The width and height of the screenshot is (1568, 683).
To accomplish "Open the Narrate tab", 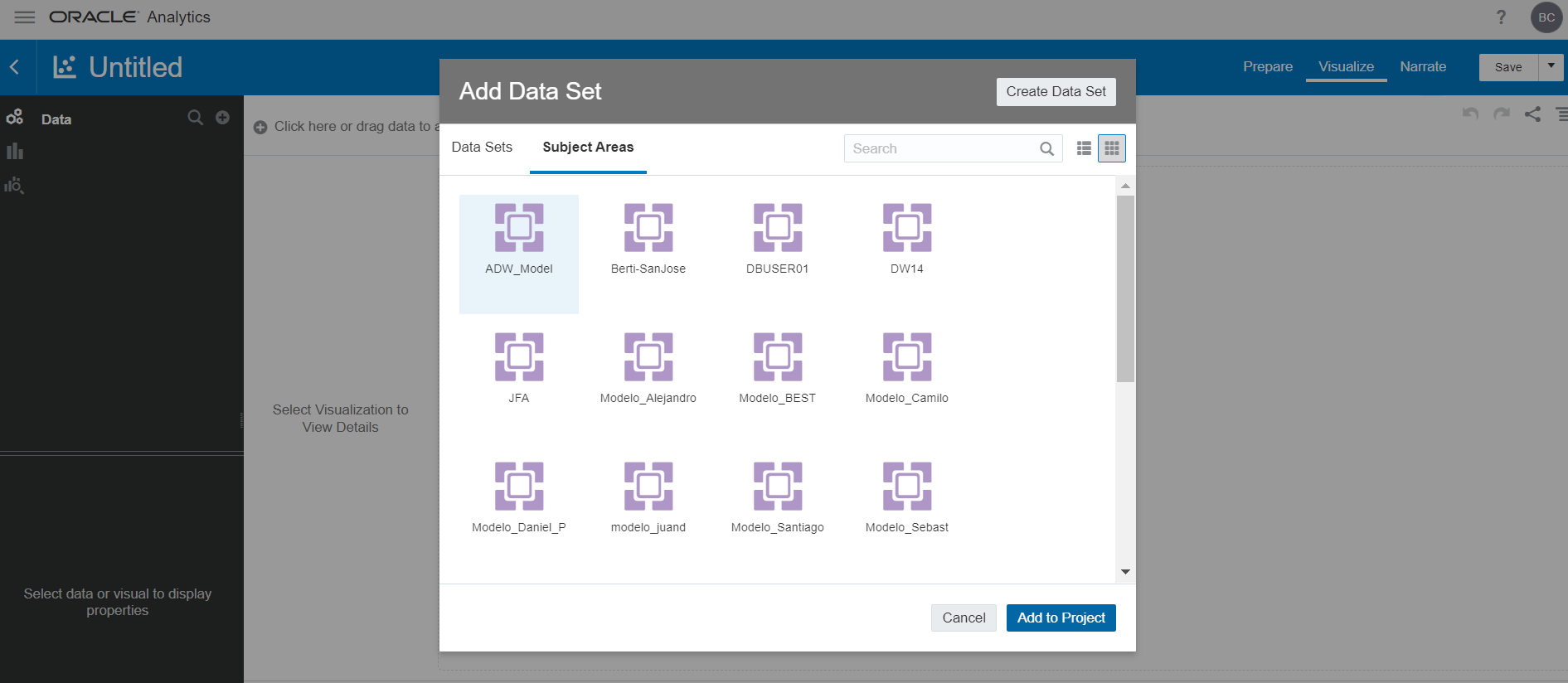I will pyautogui.click(x=1423, y=67).
